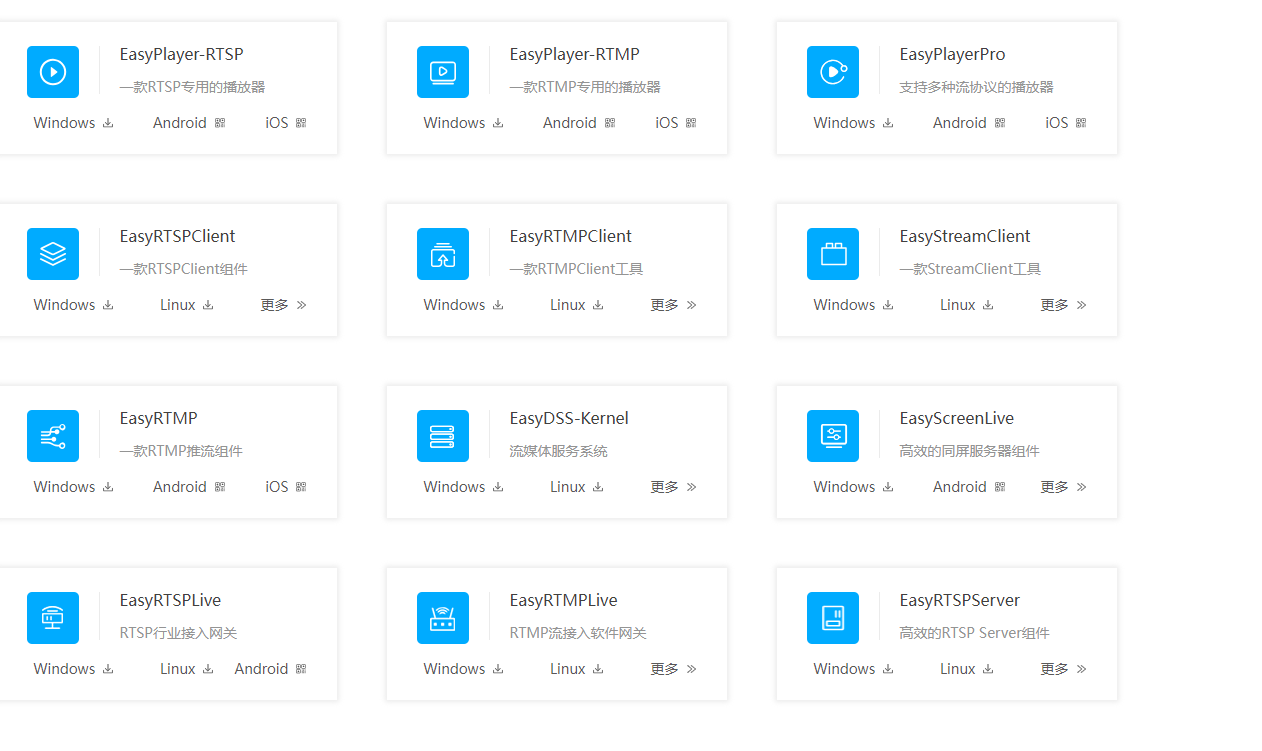Show EasyPlayerPro iOS QR code
This screenshot has width=1262, height=751.
[1066, 123]
